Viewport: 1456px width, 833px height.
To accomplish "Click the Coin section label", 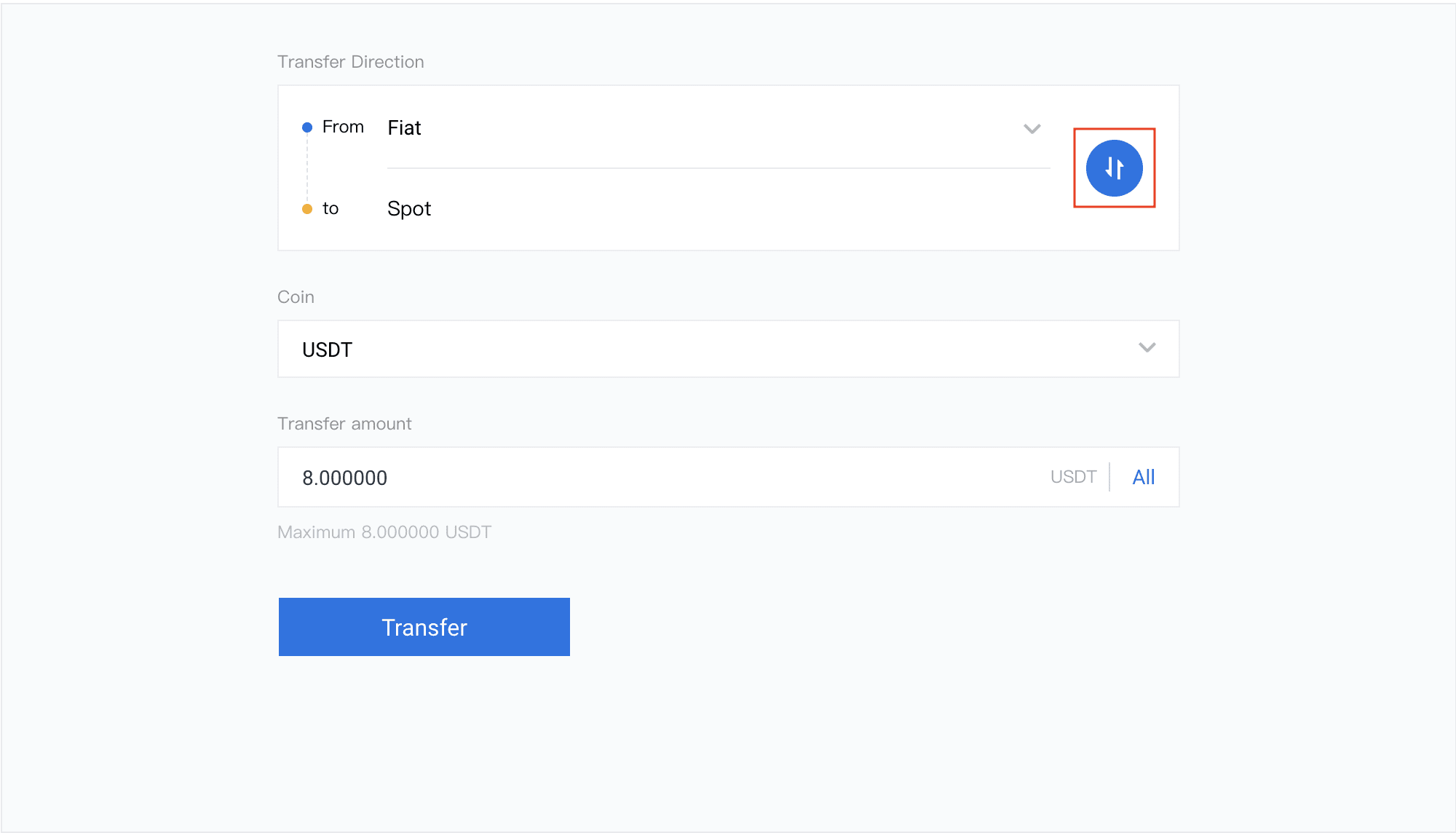I will [x=296, y=297].
